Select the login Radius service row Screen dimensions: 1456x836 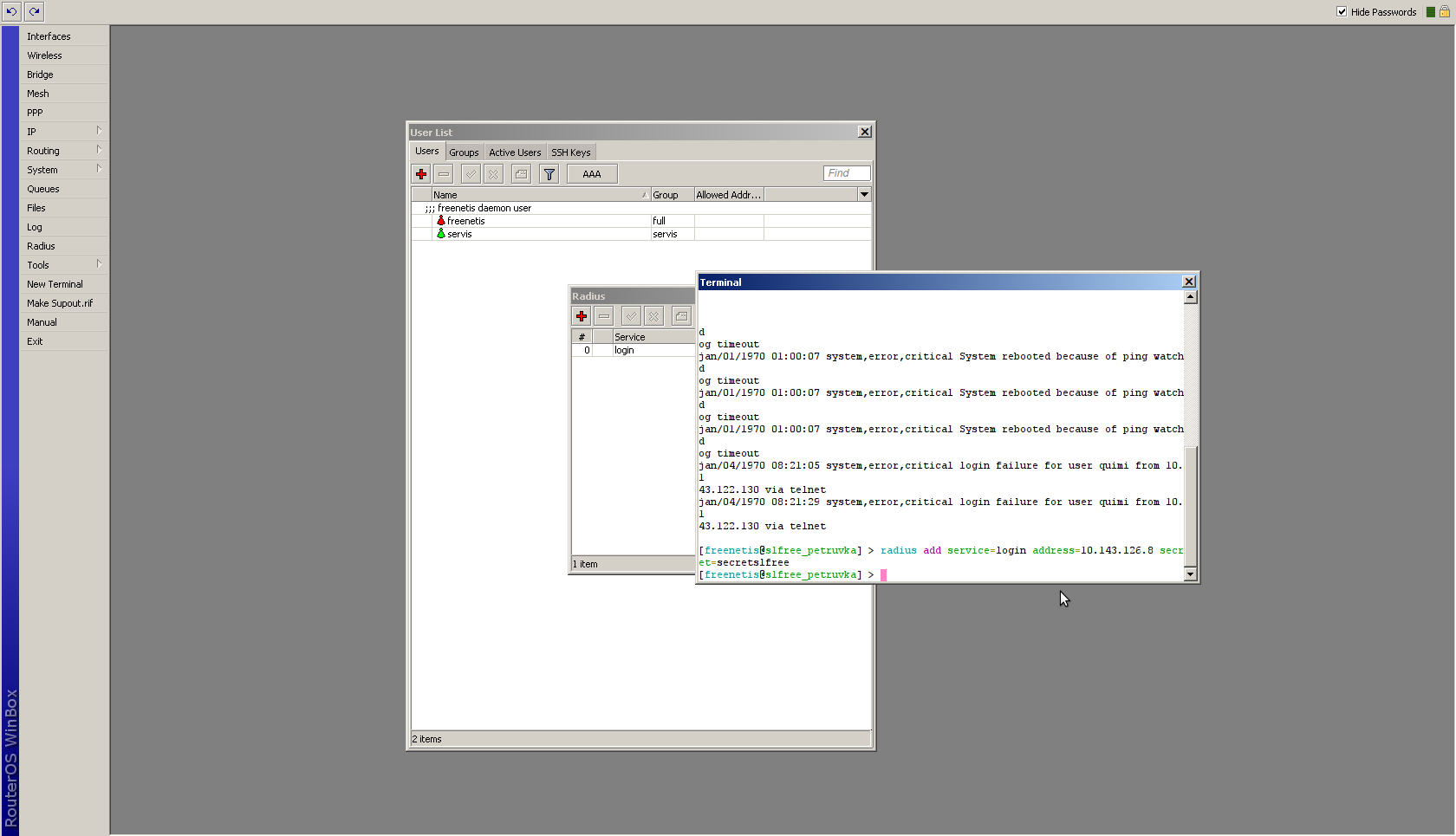(x=624, y=350)
